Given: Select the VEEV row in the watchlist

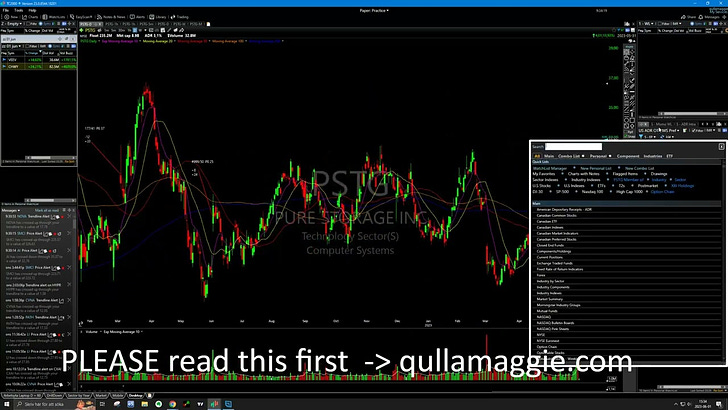Looking at the screenshot, I should tap(39, 60).
